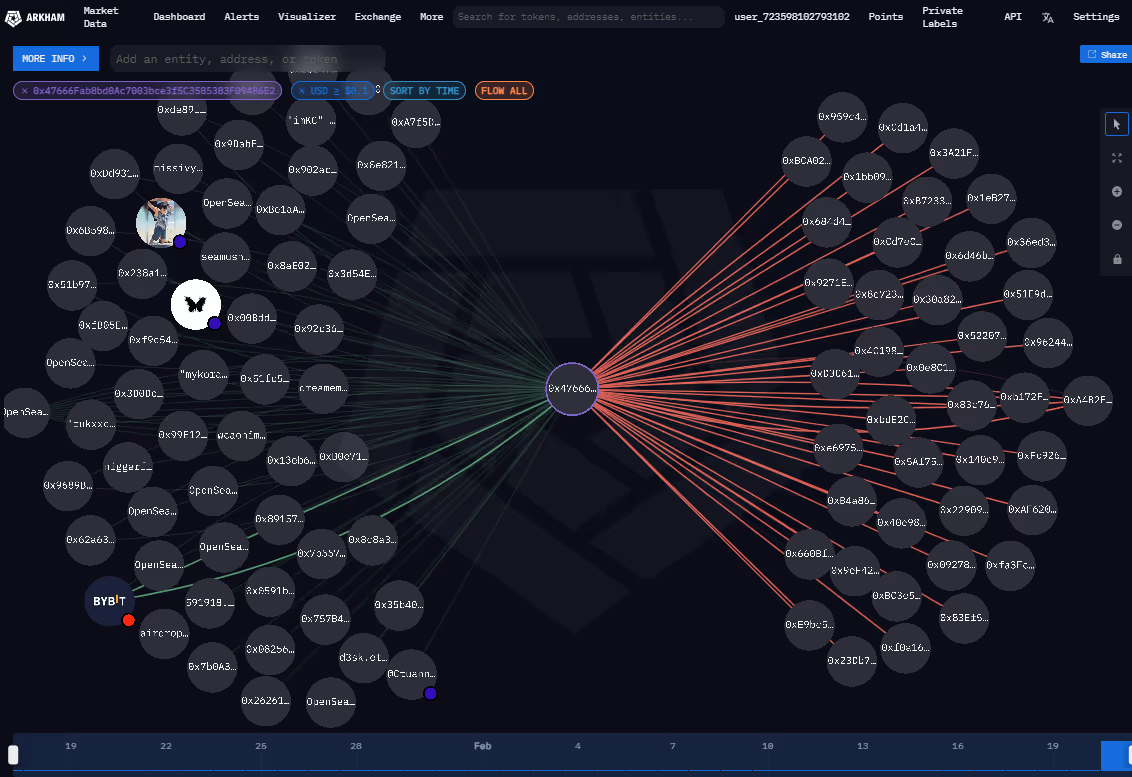Select the 0x62a63 node
Viewport: 1132px width, 777px height.
point(90,540)
